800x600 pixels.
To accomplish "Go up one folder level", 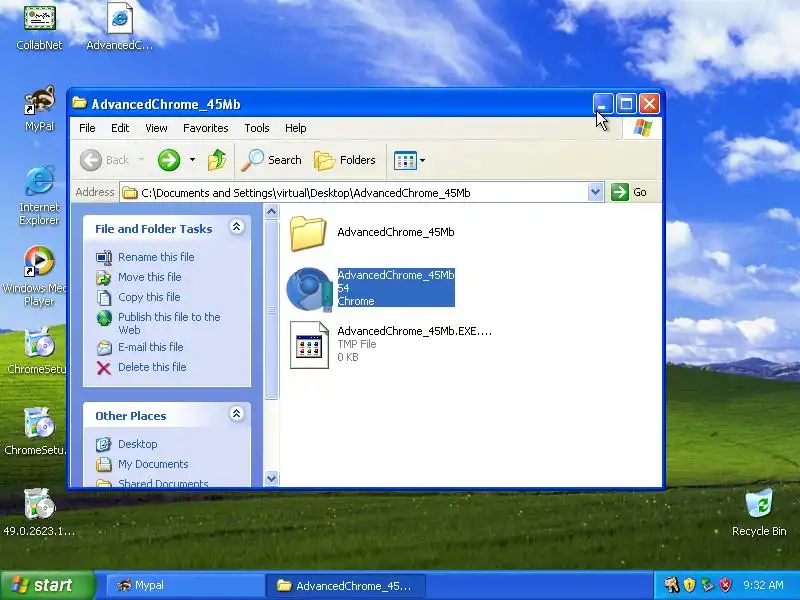I will pyautogui.click(x=217, y=160).
